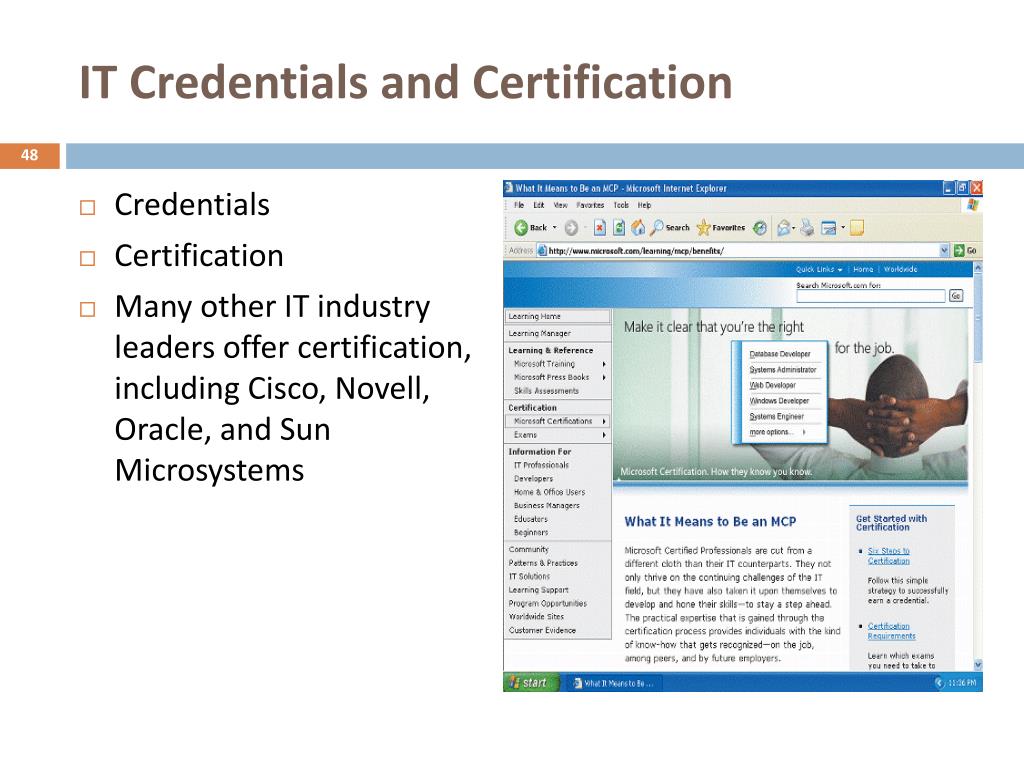Click Developers in the sidebar
Viewport: 1024px width, 768px height.
(533, 479)
